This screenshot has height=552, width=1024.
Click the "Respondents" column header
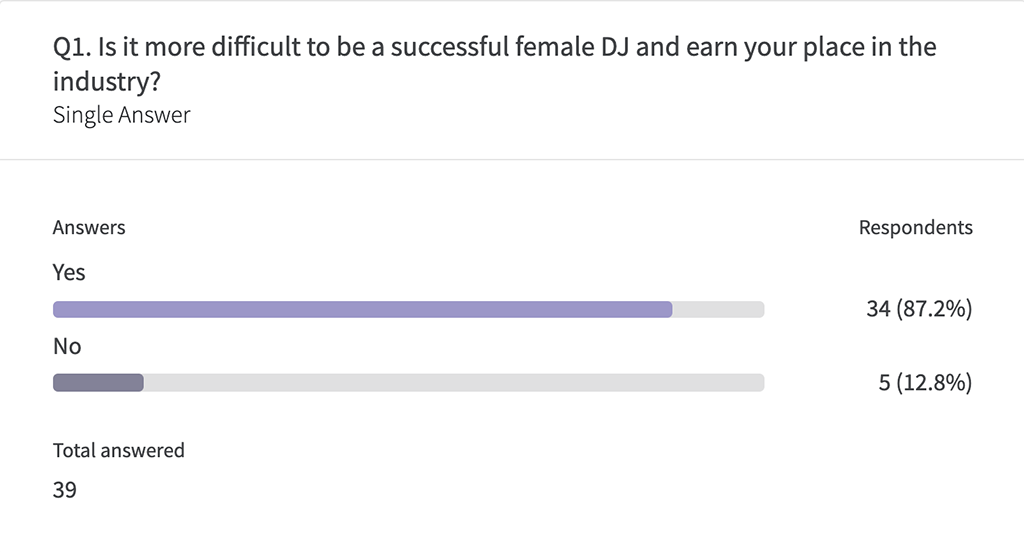click(916, 227)
